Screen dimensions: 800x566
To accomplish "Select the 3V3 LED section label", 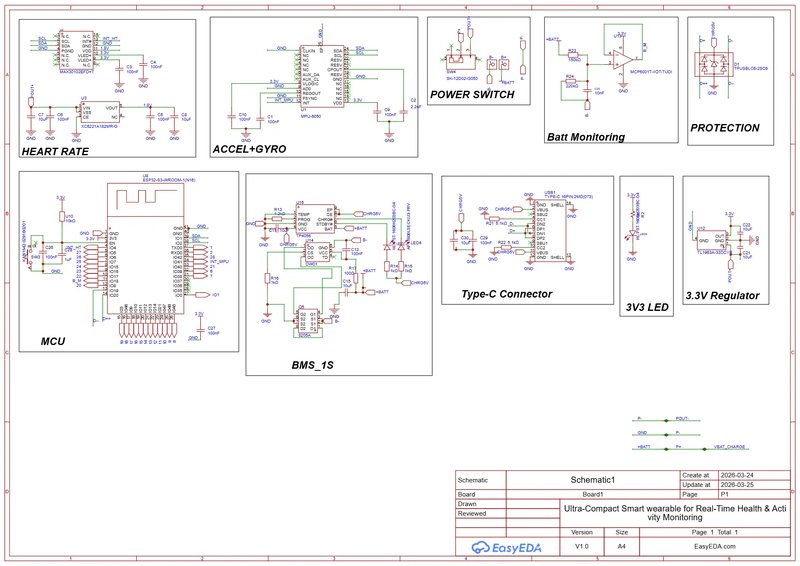I will (x=647, y=307).
